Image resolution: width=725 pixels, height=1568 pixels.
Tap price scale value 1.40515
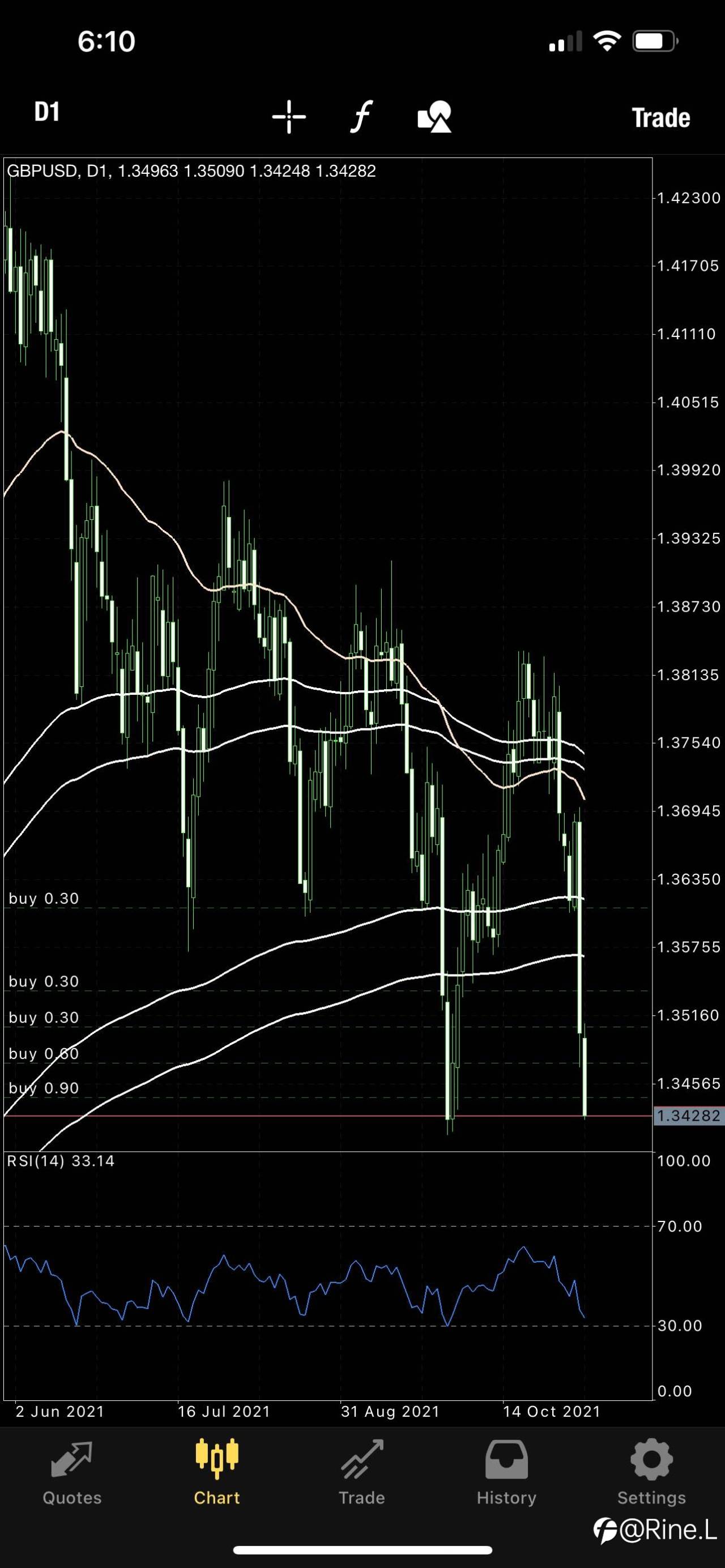click(689, 403)
